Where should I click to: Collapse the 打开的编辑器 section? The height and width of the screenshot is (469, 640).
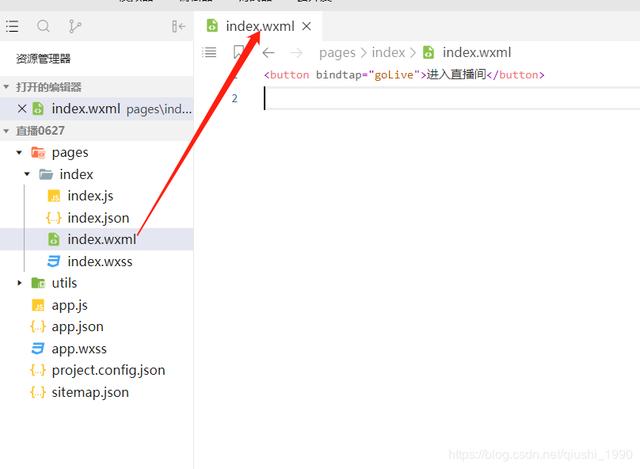pyautogui.click(x=6, y=87)
